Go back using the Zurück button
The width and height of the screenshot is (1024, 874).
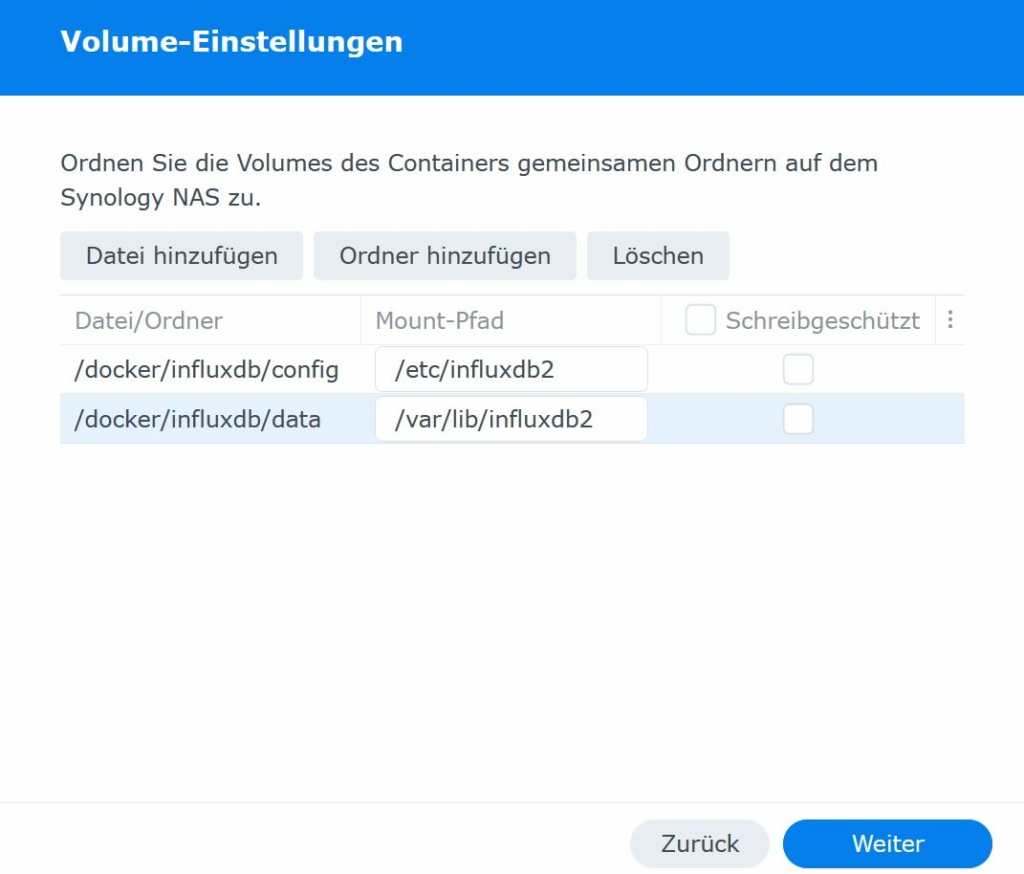tap(699, 843)
